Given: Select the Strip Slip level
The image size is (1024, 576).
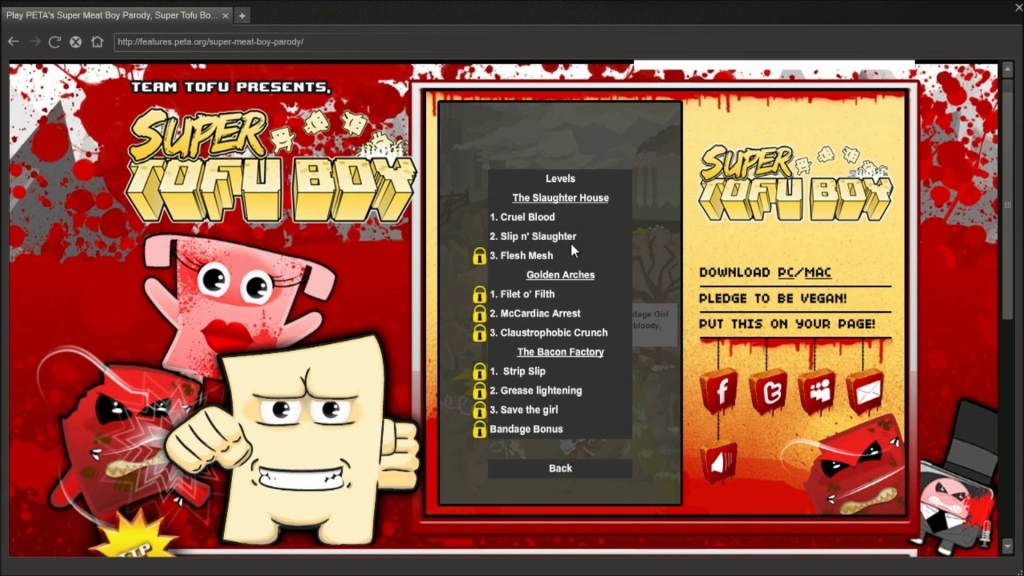Looking at the screenshot, I should tap(518, 371).
